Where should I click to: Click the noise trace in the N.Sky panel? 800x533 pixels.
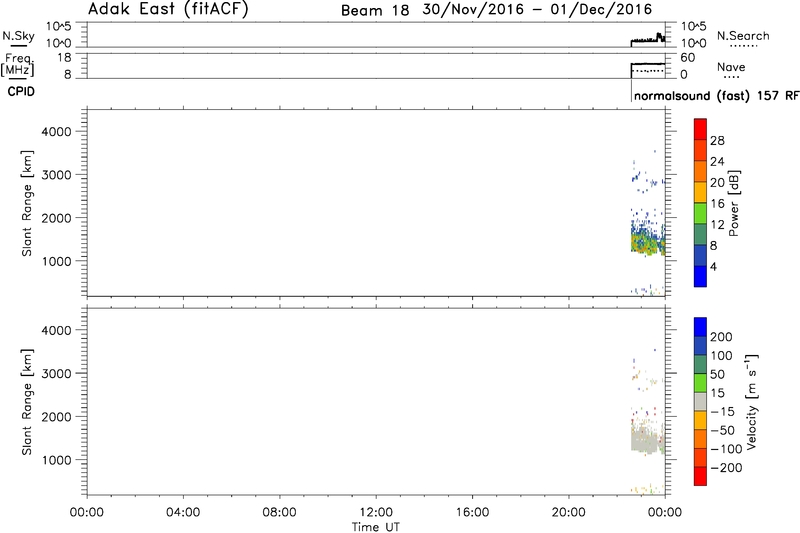648,39
